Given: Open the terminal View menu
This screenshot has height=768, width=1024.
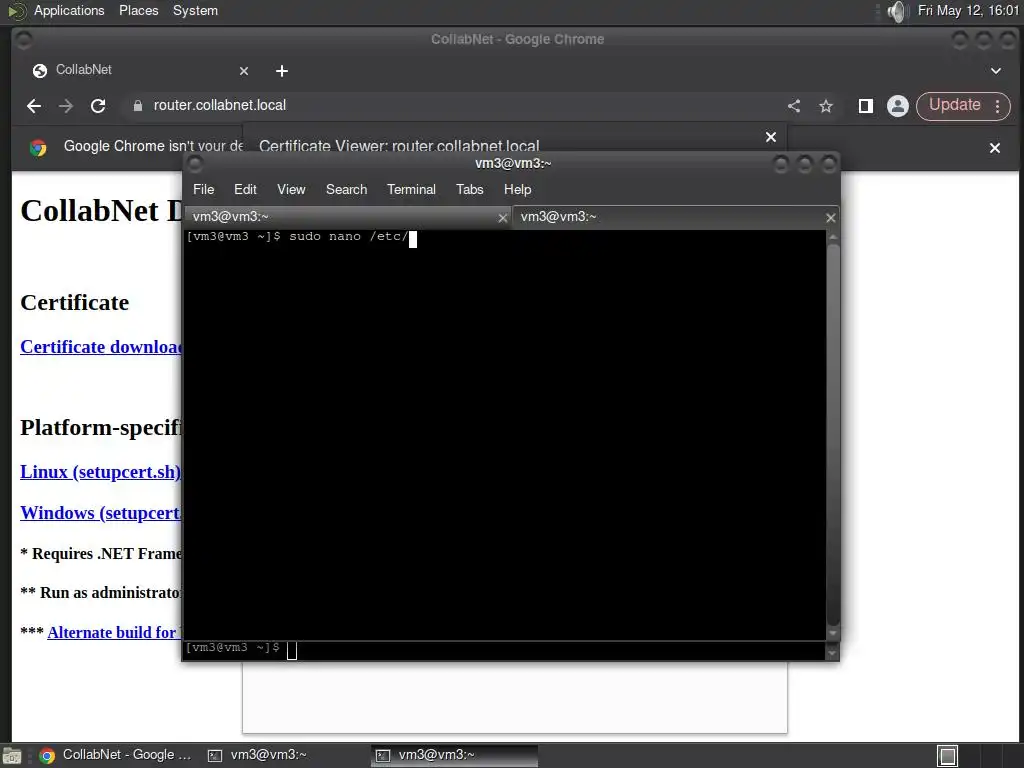Looking at the screenshot, I should [x=291, y=189].
